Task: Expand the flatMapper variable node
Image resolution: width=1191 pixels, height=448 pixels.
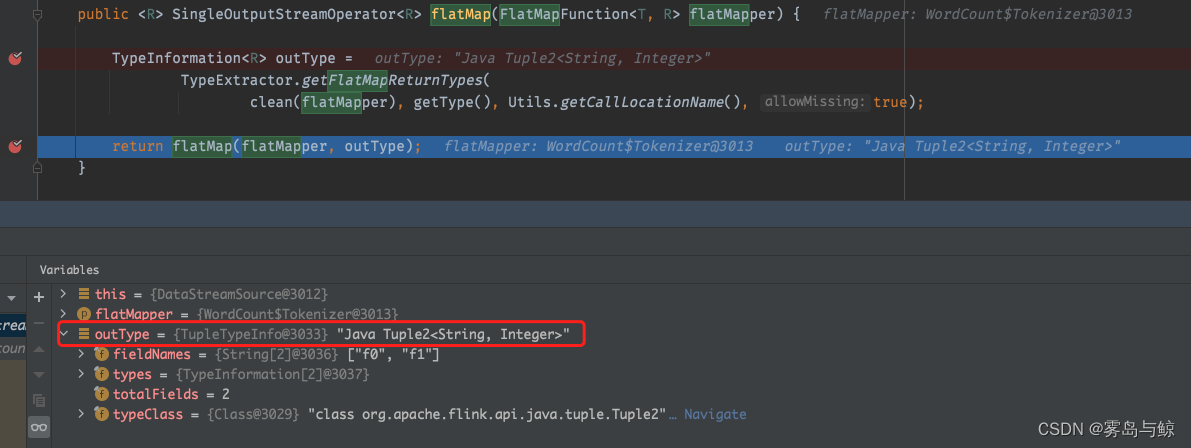Action: pos(65,314)
